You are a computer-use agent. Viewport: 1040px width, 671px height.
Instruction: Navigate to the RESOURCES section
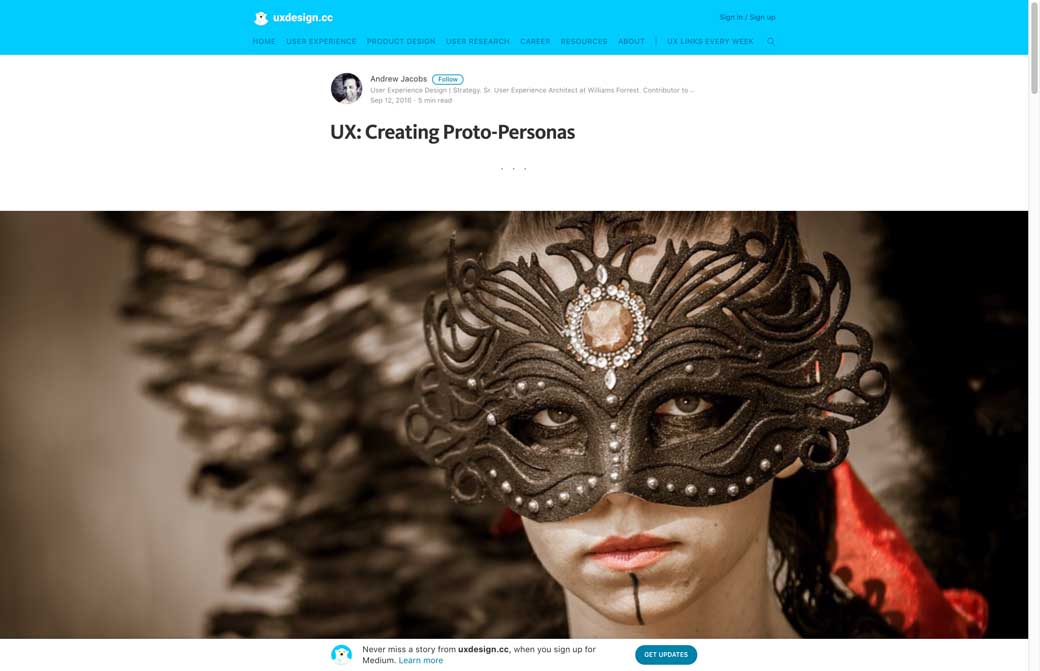pos(584,41)
